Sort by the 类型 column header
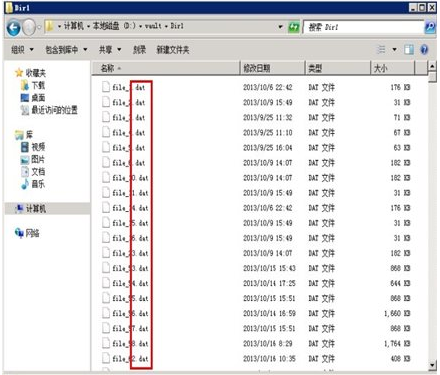 (337, 68)
